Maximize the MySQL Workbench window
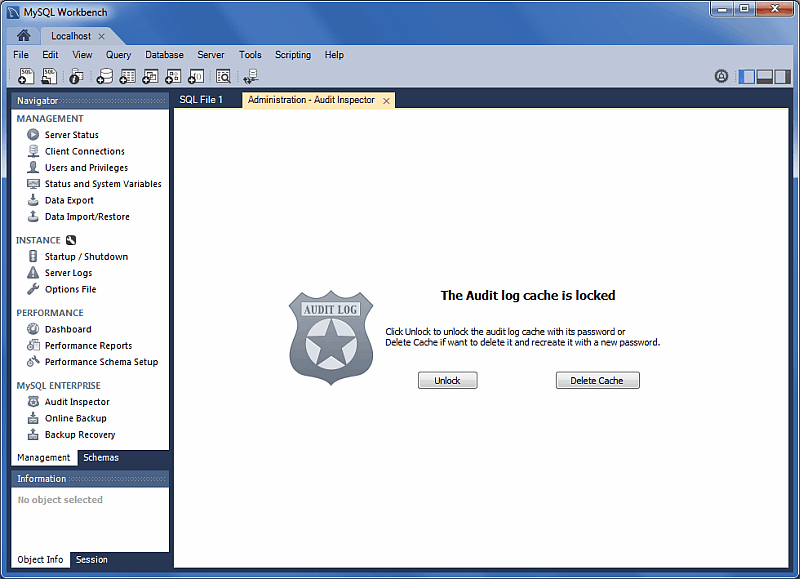This screenshot has width=800, height=579. (744, 9)
